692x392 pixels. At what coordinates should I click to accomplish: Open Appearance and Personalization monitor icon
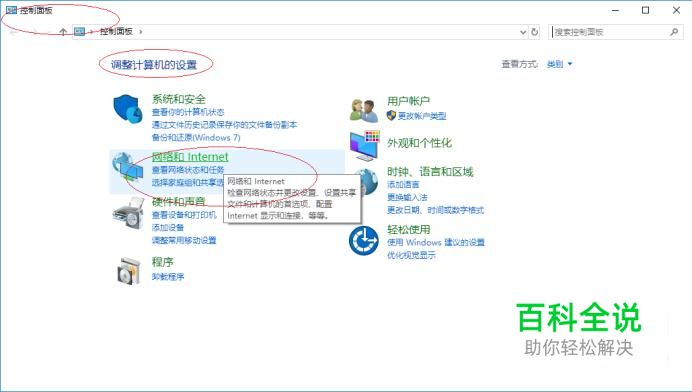point(365,145)
